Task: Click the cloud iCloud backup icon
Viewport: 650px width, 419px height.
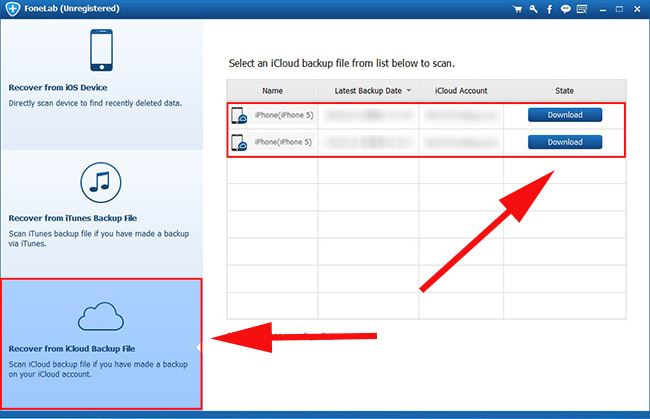Action: [101, 316]
